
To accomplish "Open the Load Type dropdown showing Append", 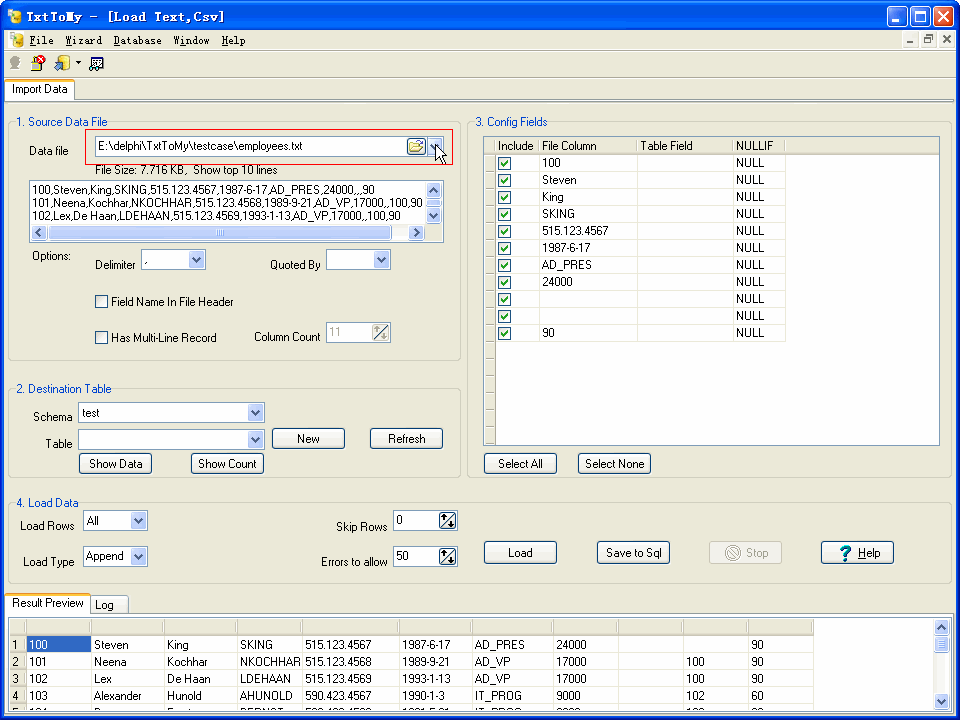I will (138, 557).
